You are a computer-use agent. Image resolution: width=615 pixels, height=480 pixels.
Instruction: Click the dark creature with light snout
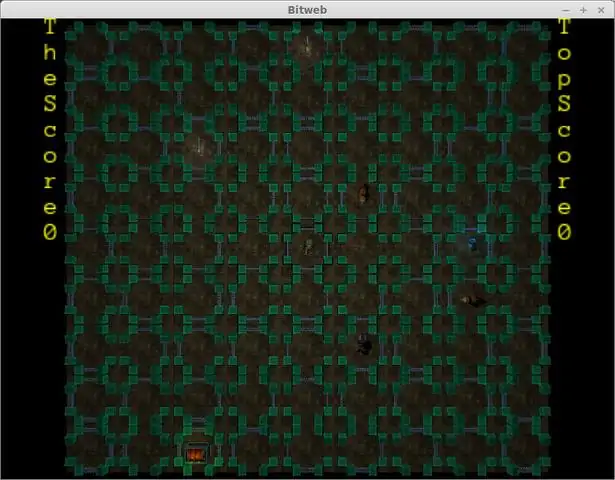[x=473, y=300]
